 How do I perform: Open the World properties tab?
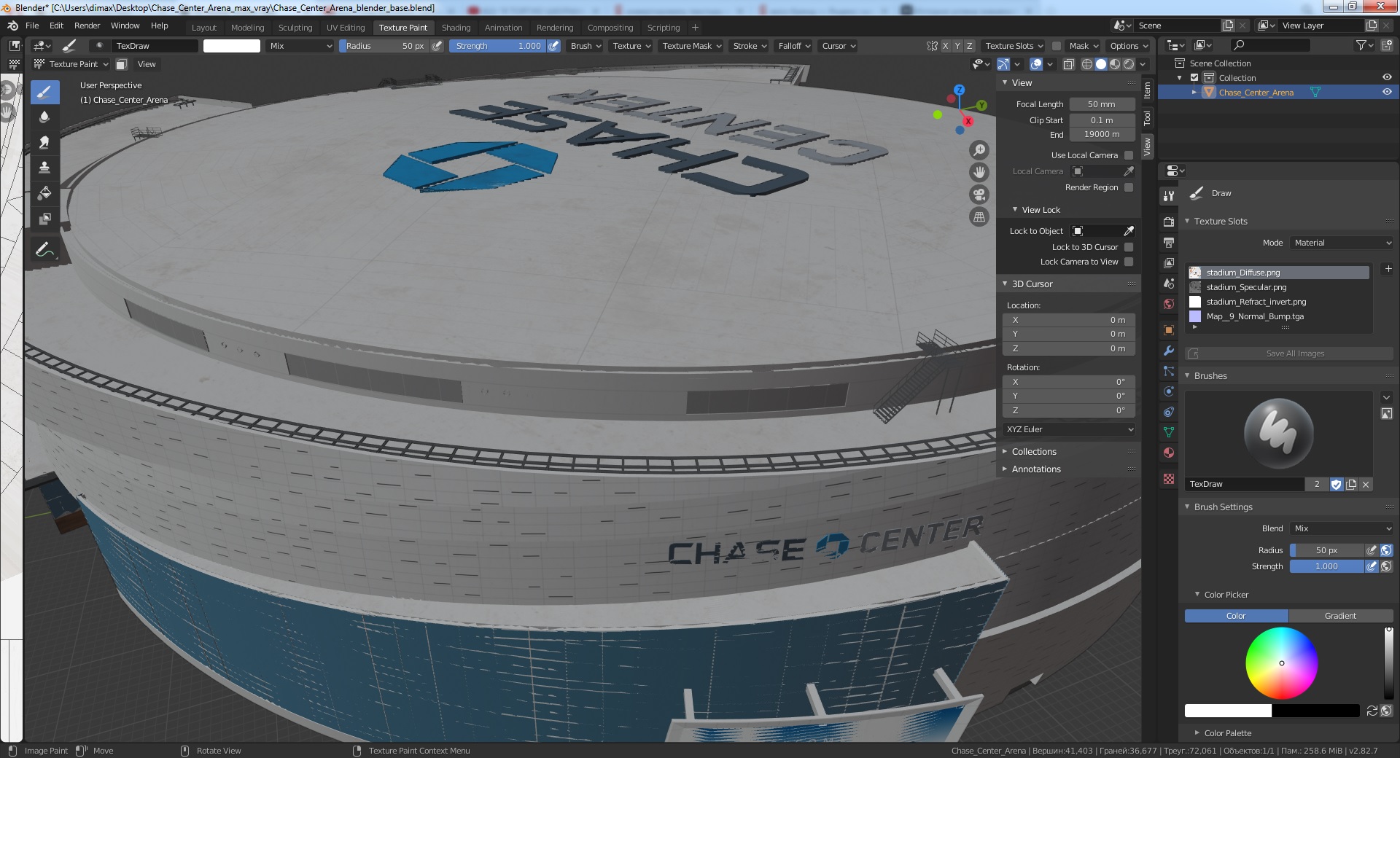click(x=1169, y=304)
